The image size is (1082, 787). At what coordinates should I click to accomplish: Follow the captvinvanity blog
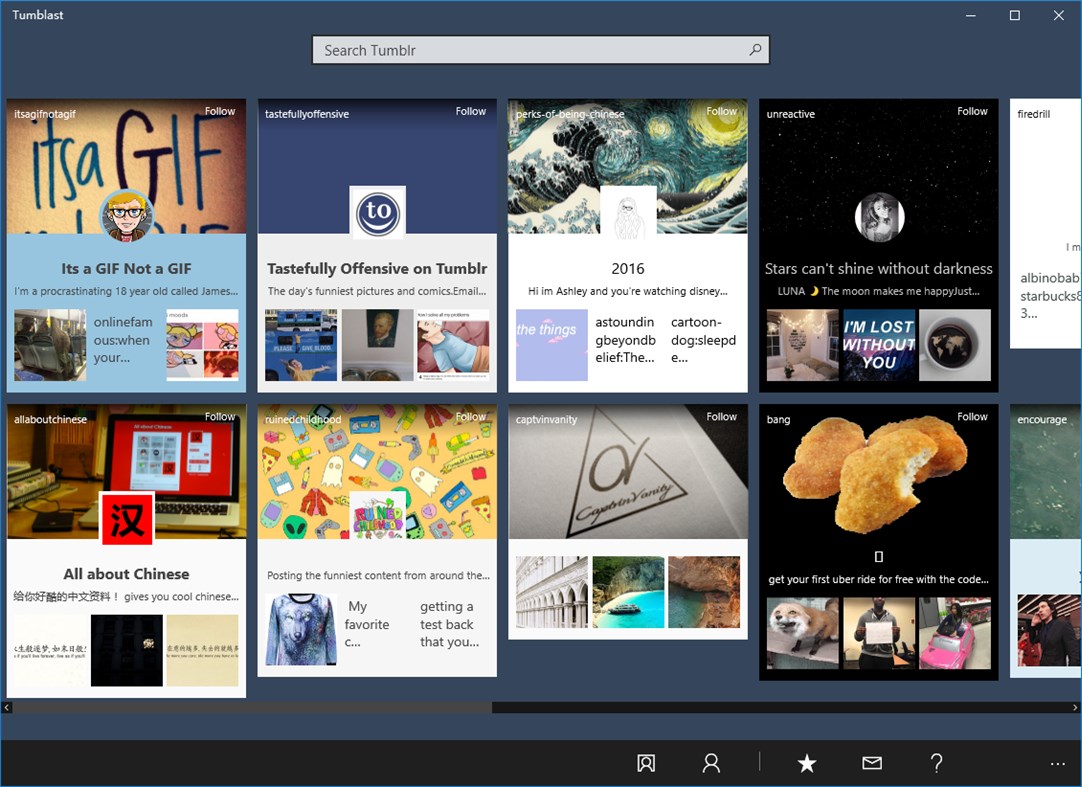(x=722, y=418)
